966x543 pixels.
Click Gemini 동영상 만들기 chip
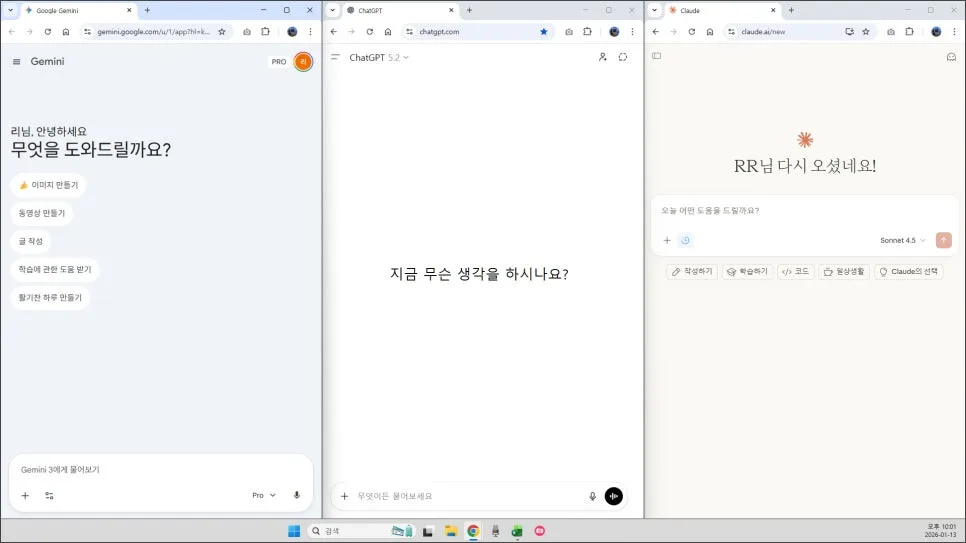(x=41, y=213)
